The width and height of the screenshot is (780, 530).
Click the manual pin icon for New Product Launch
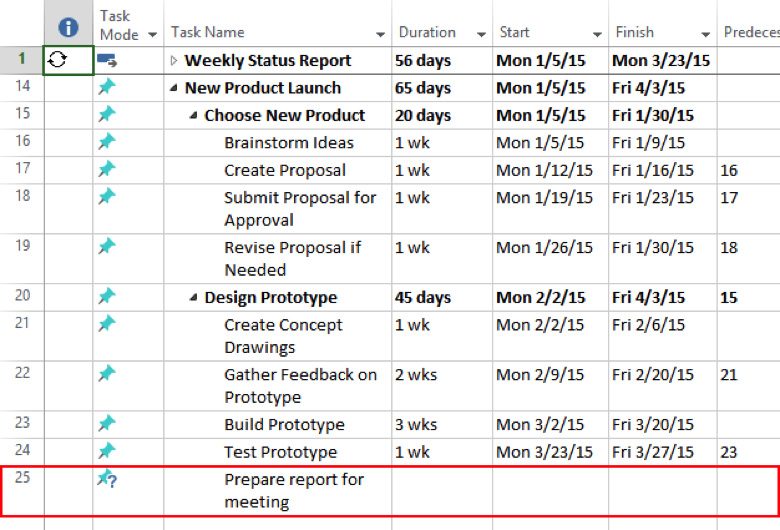tap(107, 88)
